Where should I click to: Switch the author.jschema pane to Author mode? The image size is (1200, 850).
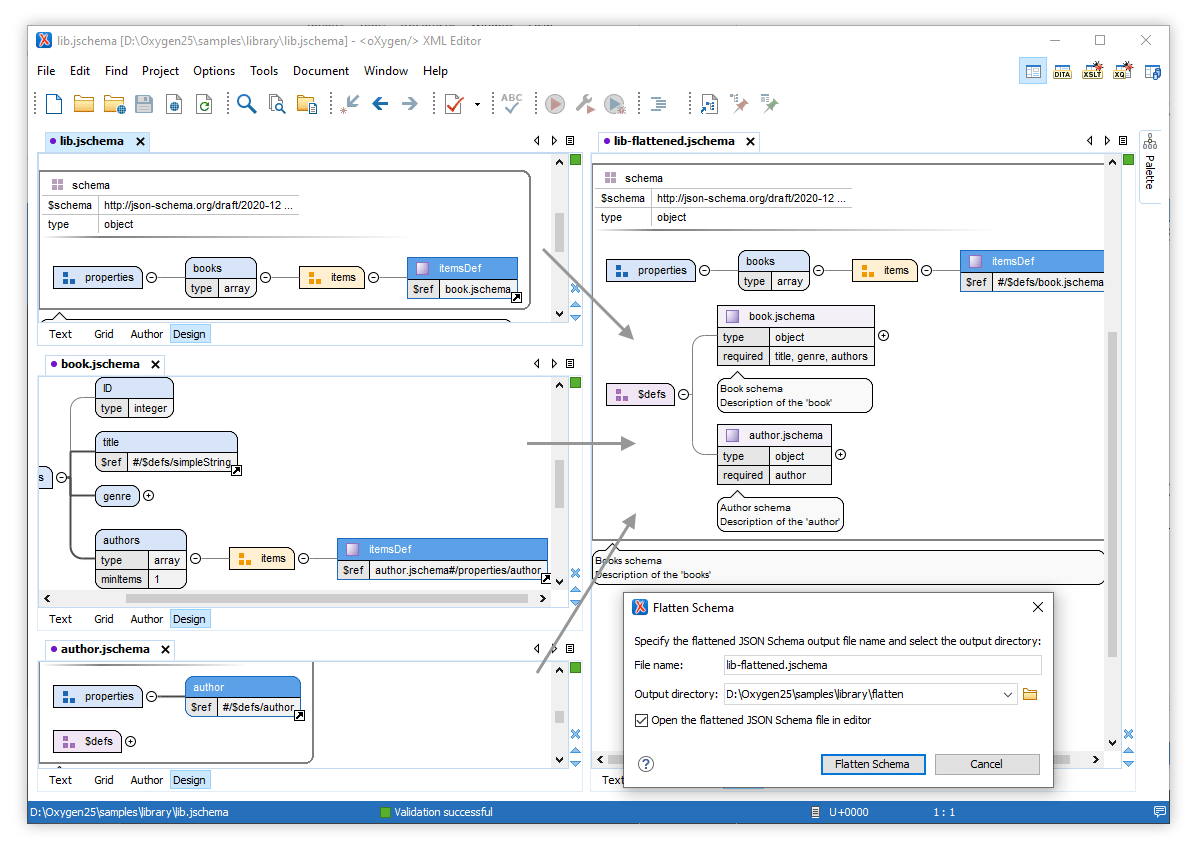click(147, 780)
